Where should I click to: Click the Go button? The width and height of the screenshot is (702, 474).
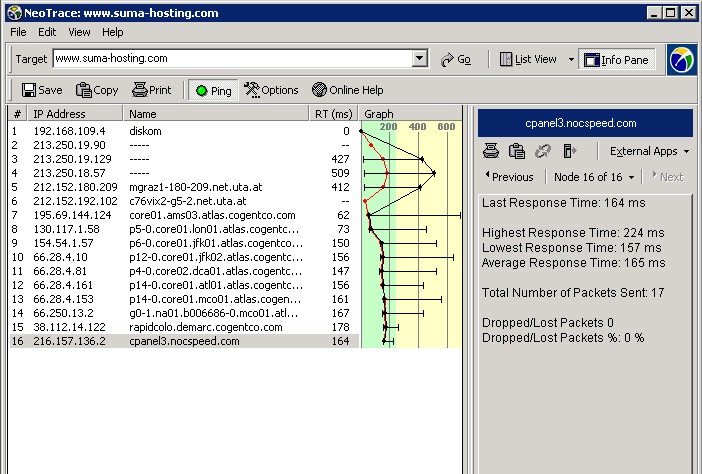pos(456,60)
